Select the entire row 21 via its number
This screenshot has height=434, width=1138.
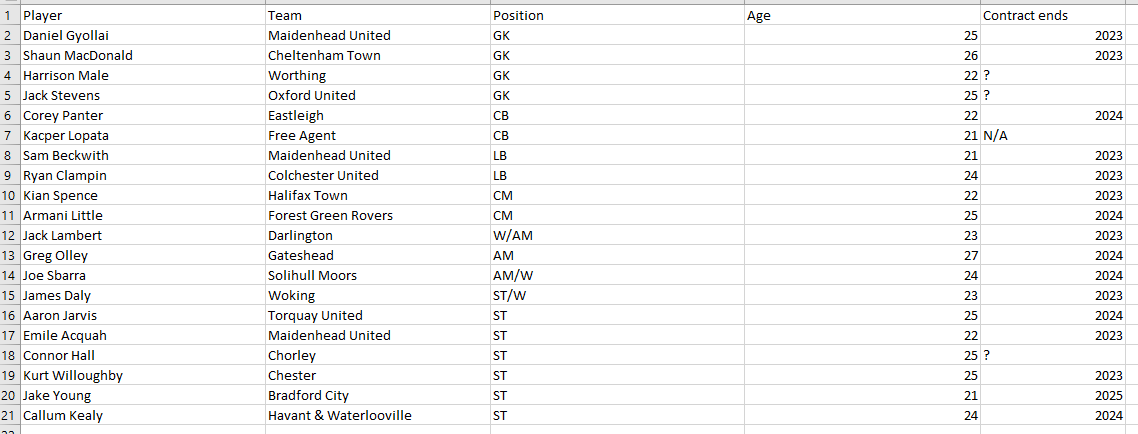coord(9,415)
